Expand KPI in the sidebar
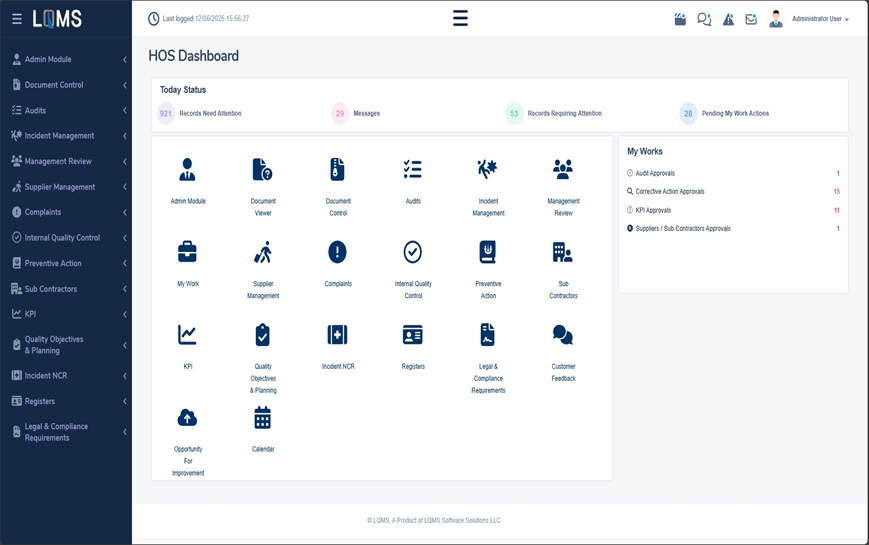The height and width of the screenshot is (545, 869). tap(67, 314)
